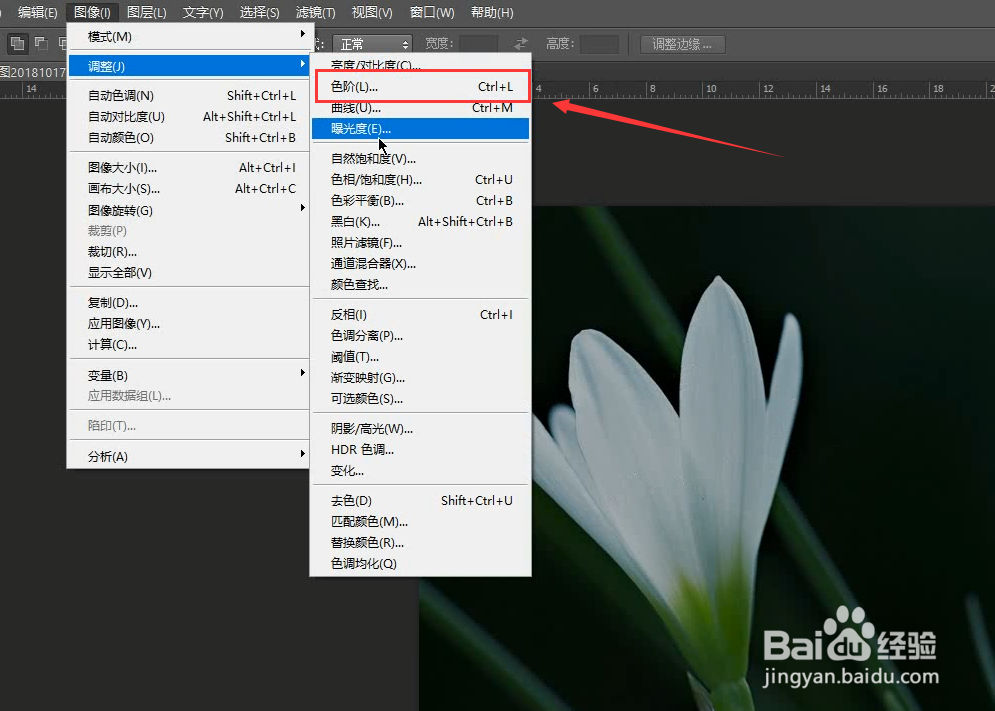Choose 反相(I) invert command
995x711 pixels.
[421, 314]
